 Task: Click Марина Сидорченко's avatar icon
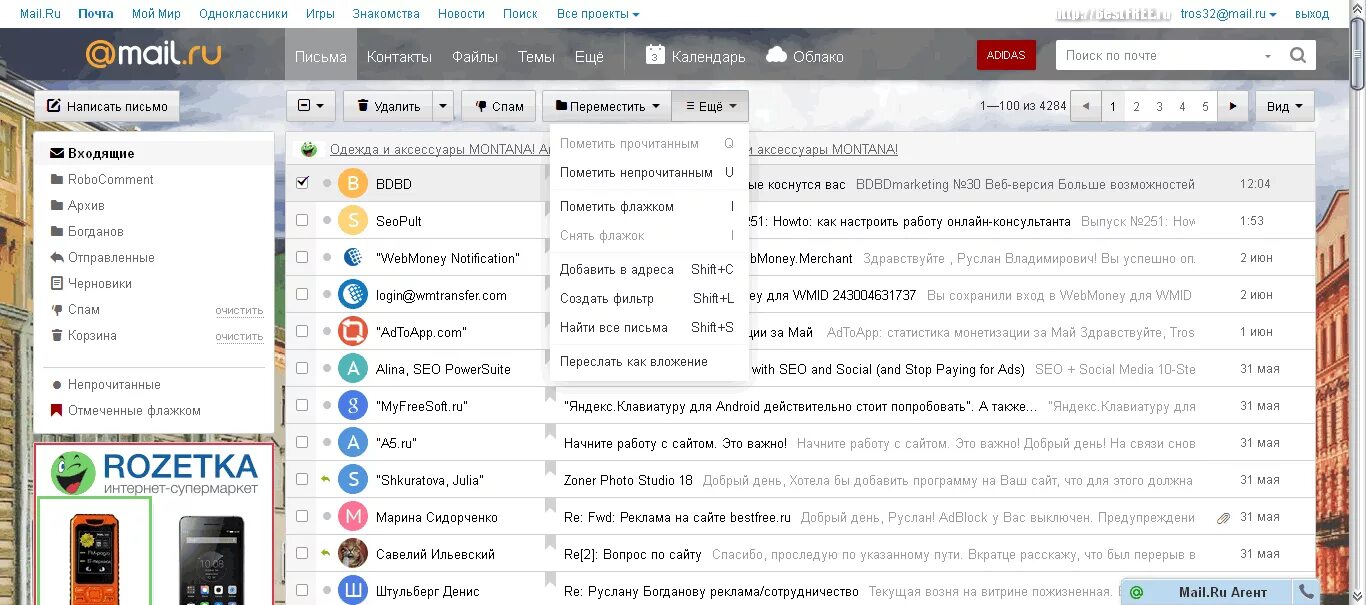click(353, 517)
